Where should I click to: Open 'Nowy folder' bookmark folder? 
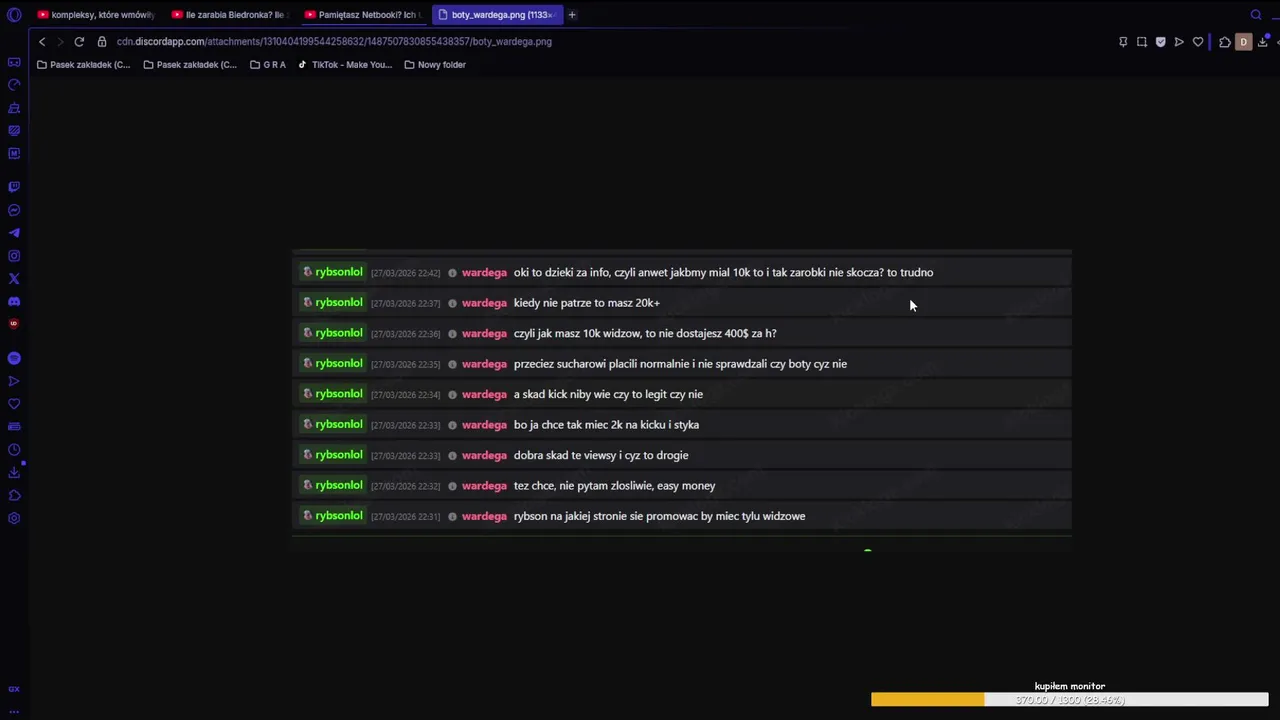435,65
